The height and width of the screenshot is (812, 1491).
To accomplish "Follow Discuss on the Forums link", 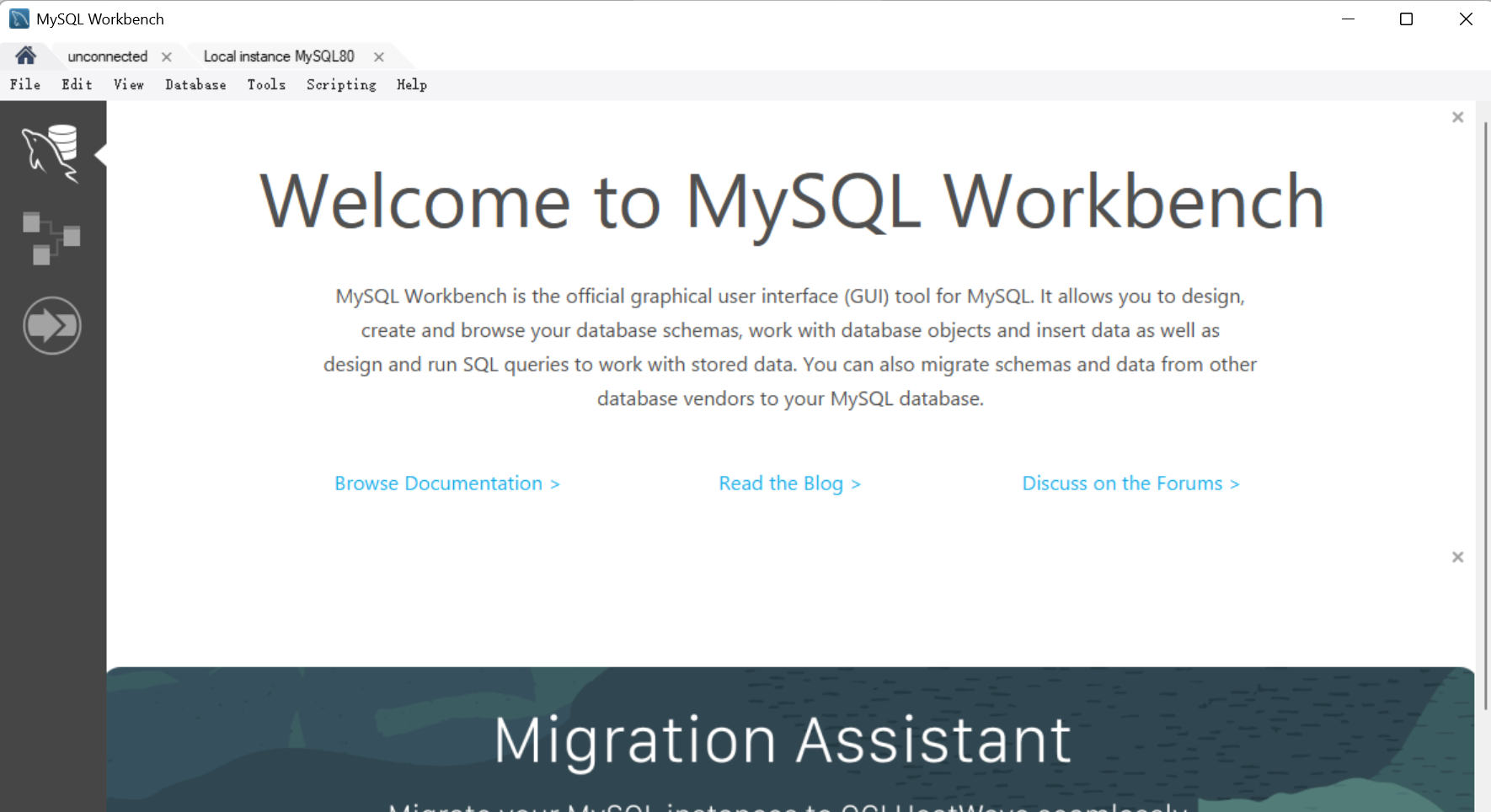I will [x=1130, y=483].
